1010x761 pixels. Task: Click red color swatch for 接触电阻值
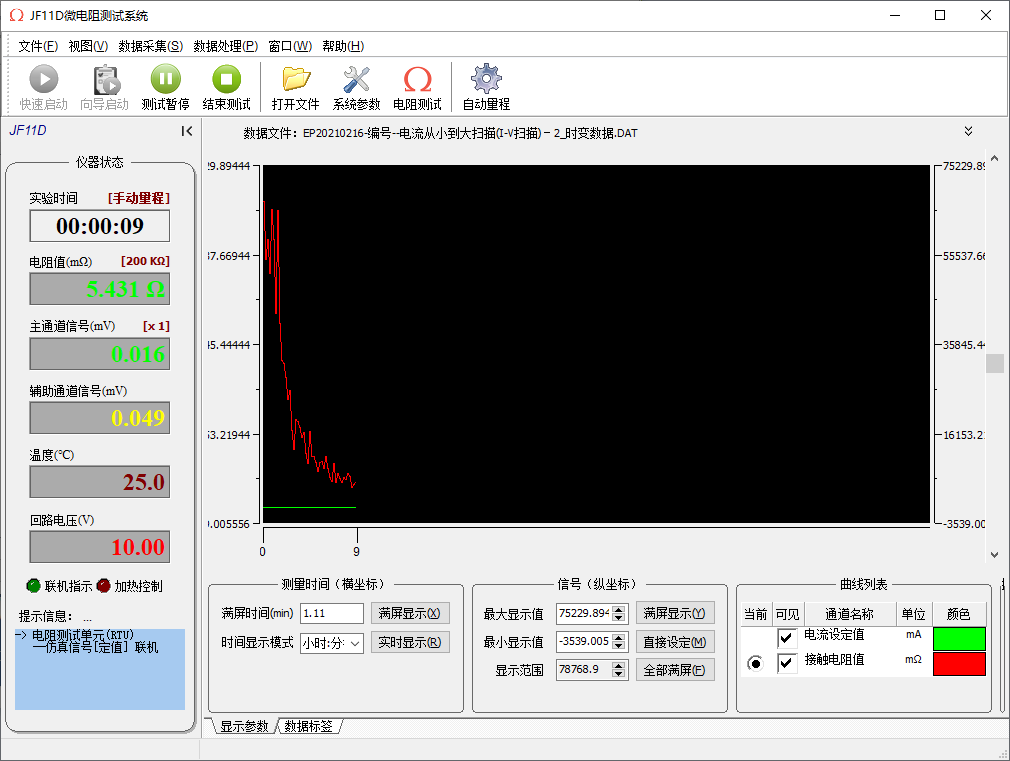959,664
